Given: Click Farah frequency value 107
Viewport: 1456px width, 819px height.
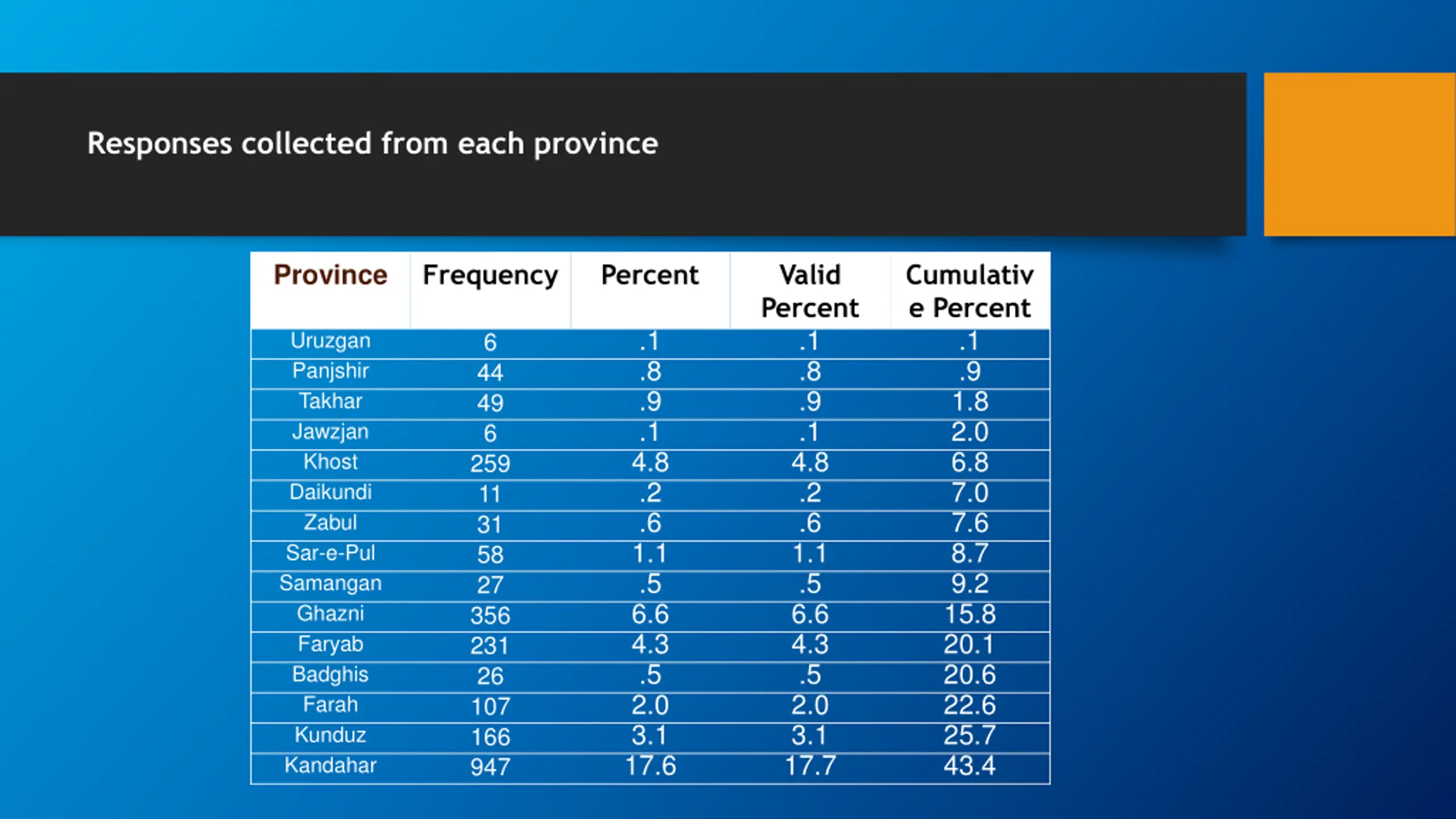Looking at the screenshot, I should pyautogui.click(x=490, y=707).
